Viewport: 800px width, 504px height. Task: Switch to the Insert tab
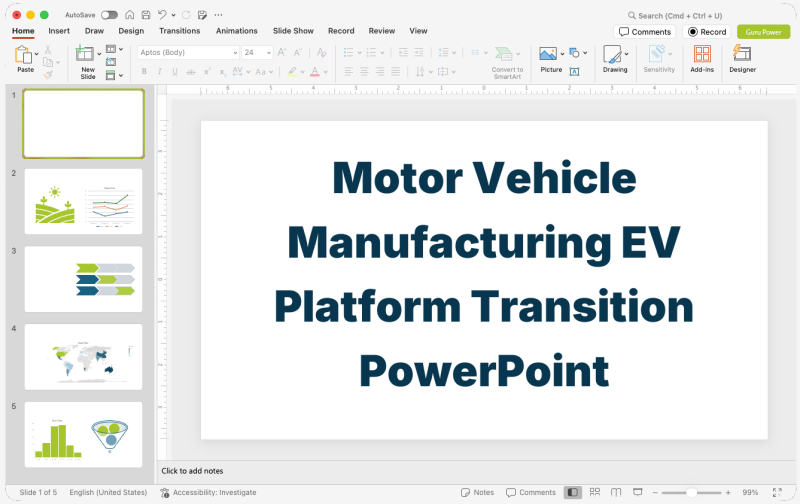(x=59, y=31)
